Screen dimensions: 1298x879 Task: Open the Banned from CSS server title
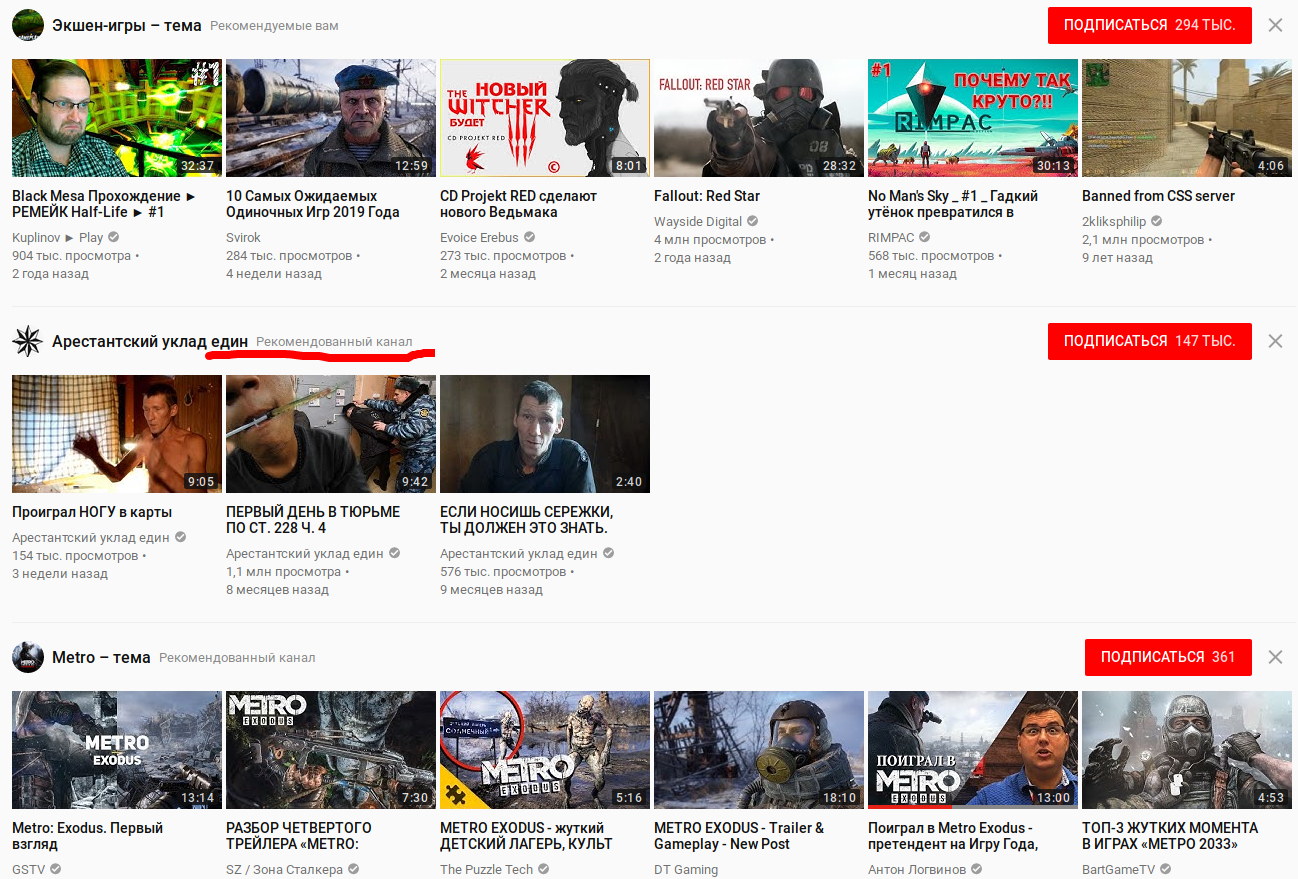pos(1158,196)
